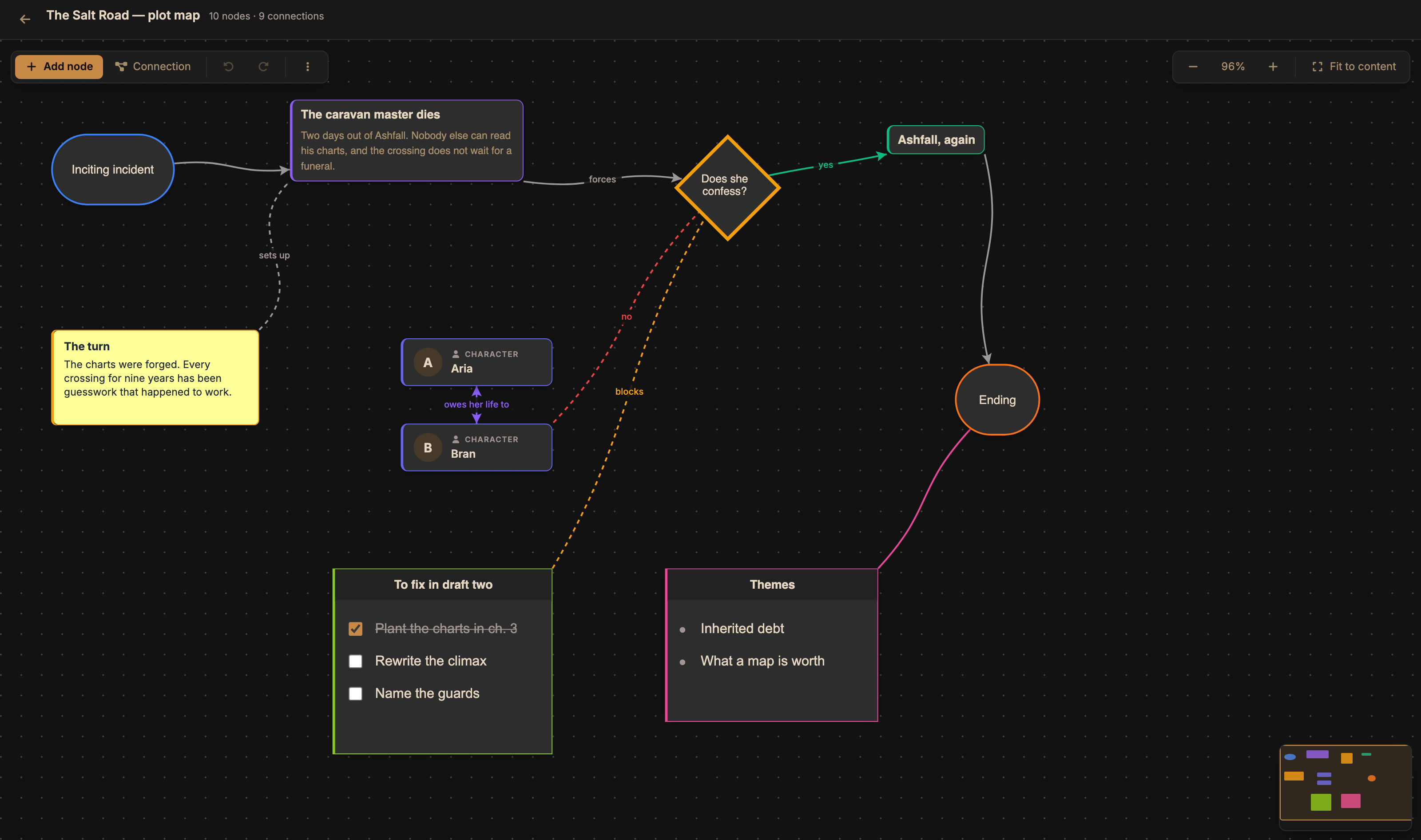Click the forces connection label
The height and width of the screenshot is (840, 1421).
tap(602, 179)
